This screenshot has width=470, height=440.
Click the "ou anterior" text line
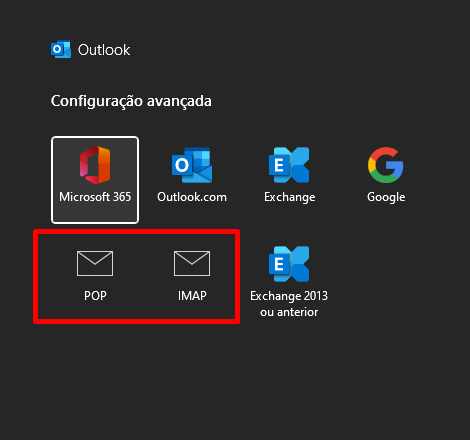(x=289, y=312)
